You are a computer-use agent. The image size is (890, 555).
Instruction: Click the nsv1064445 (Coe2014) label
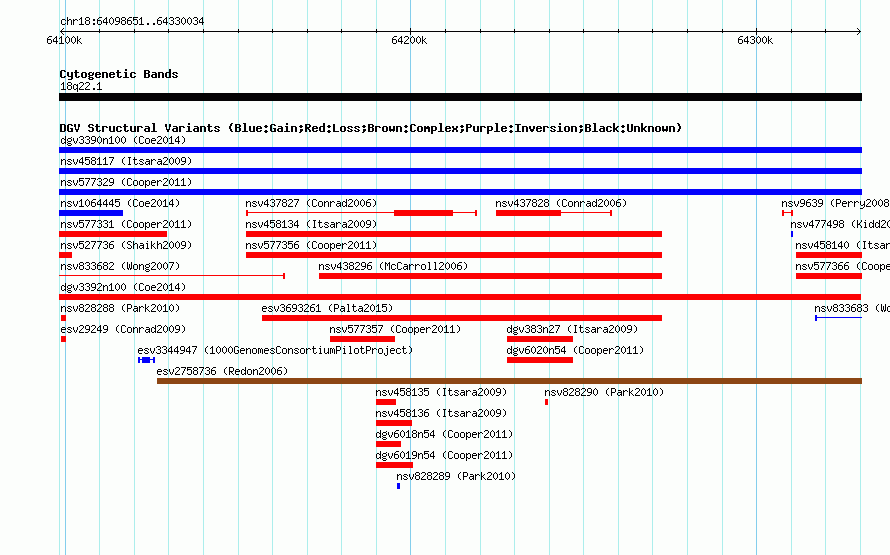tap(120, 203)
